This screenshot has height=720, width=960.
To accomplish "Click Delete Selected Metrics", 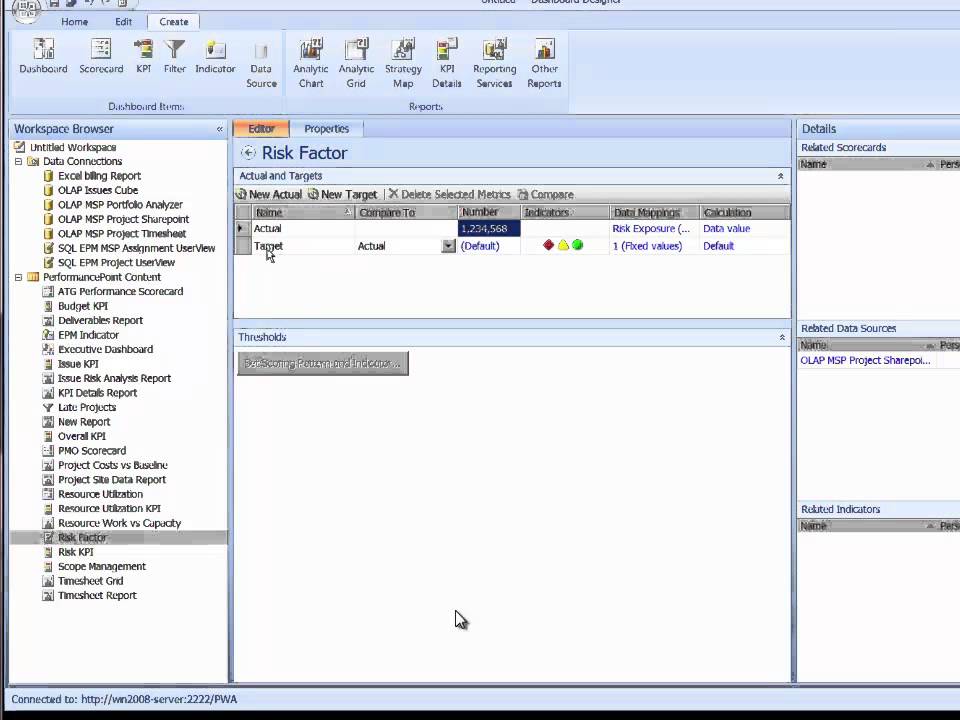I will 449,194.
